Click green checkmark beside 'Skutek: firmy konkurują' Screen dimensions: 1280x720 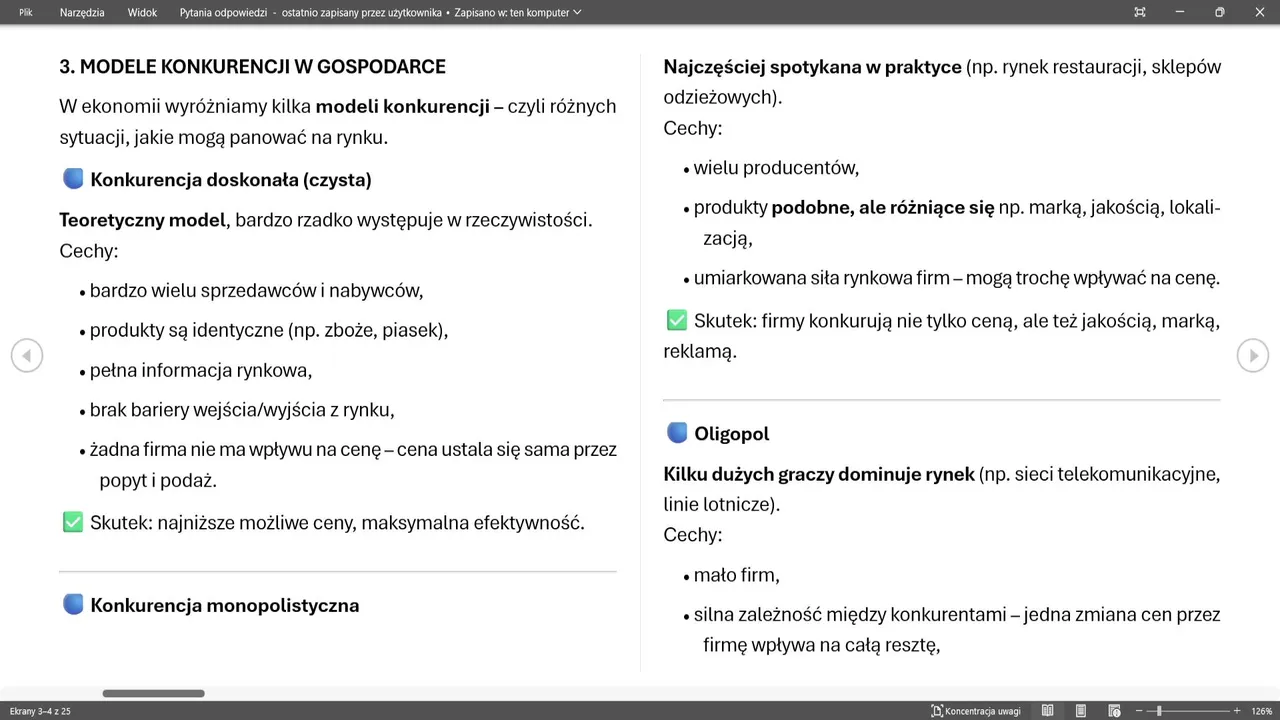pyautogui.click(x=677, y=320)
